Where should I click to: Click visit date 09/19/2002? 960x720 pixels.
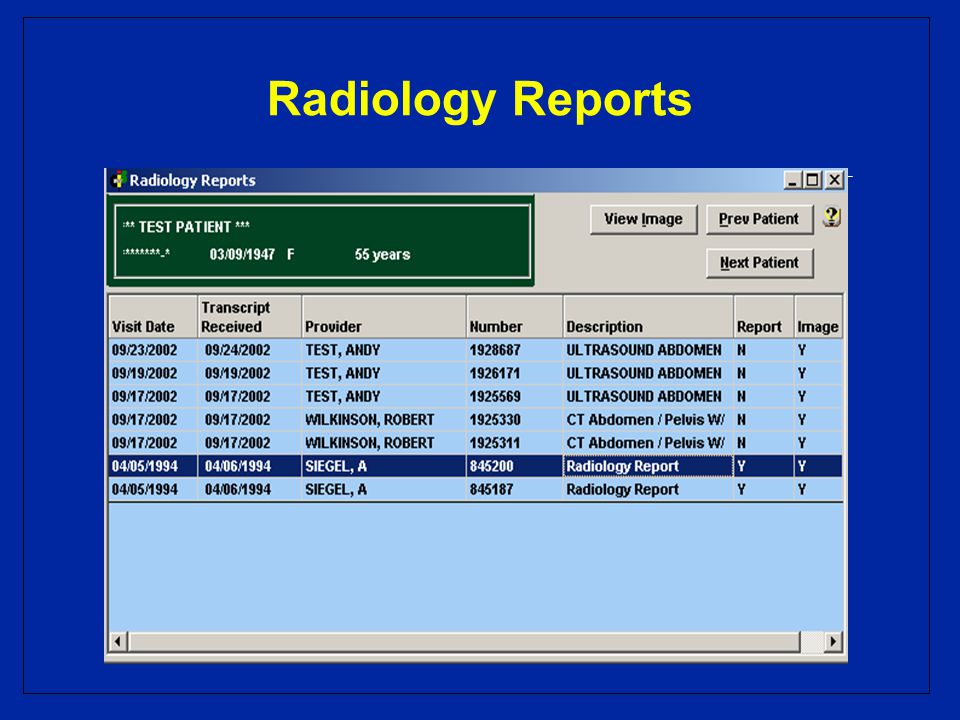(144, 373)
